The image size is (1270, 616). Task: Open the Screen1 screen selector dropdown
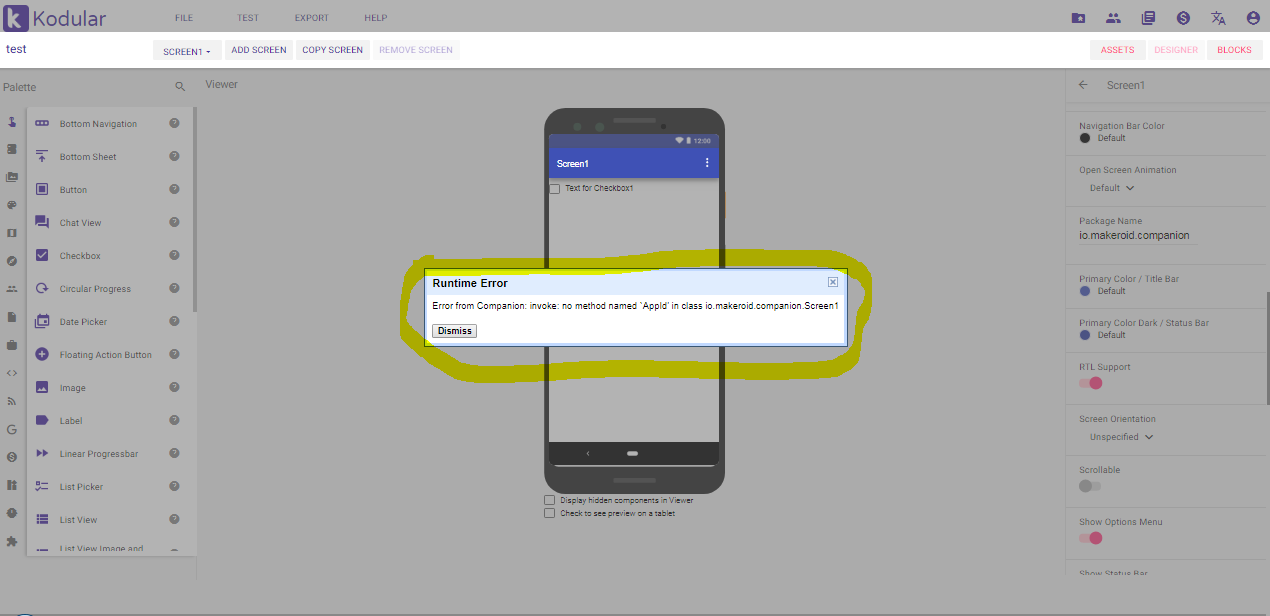(187, 51)
